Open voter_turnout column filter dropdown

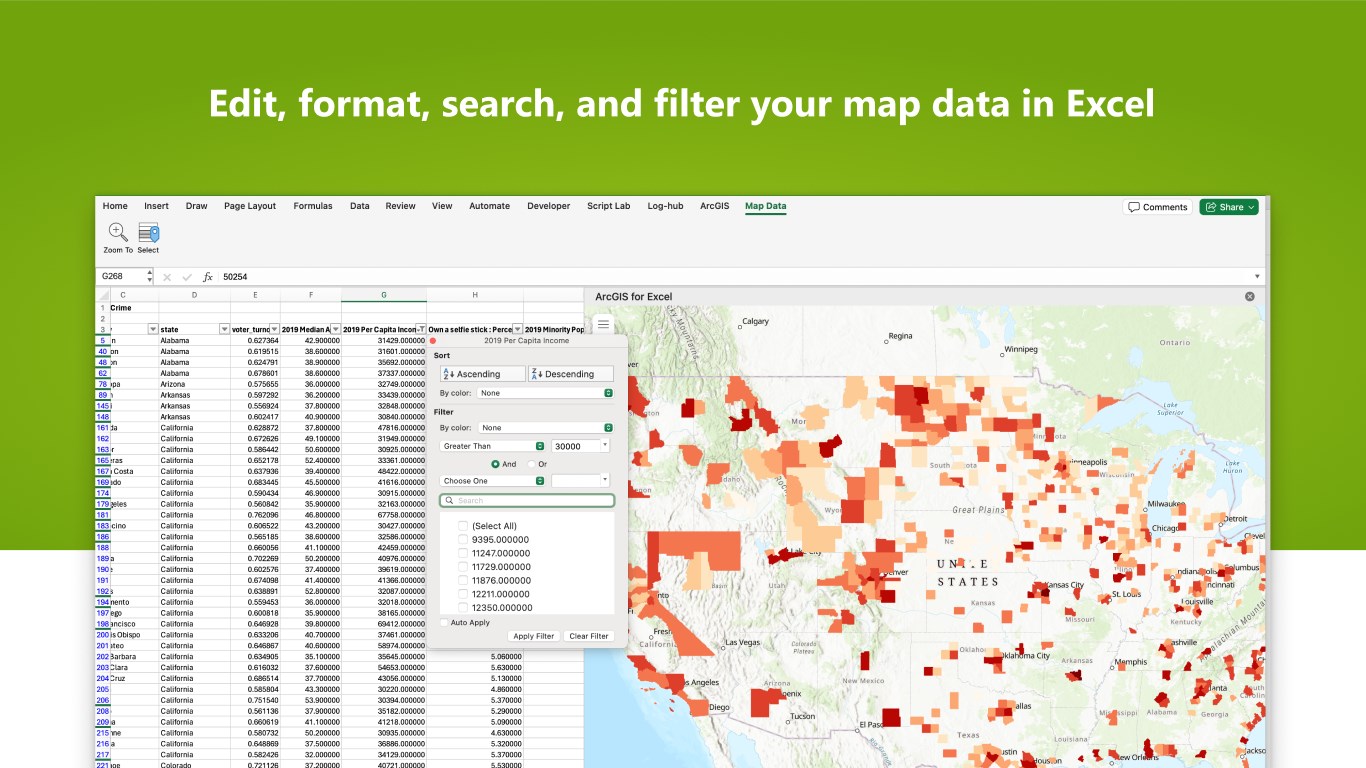tap(274, 329)
